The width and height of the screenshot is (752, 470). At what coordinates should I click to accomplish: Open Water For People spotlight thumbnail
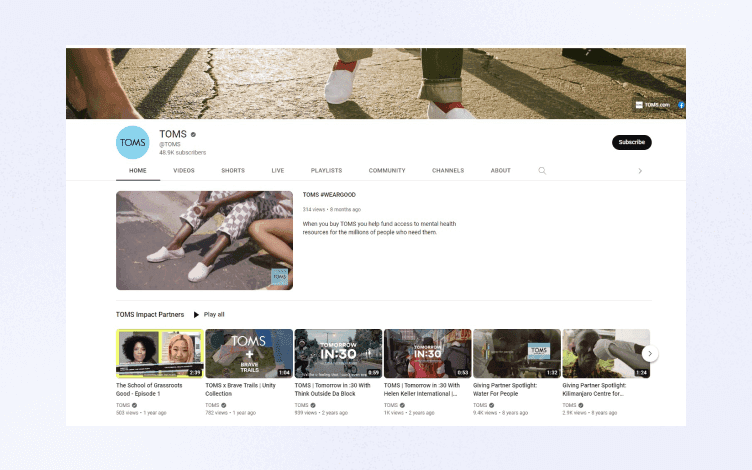[517, 353]
